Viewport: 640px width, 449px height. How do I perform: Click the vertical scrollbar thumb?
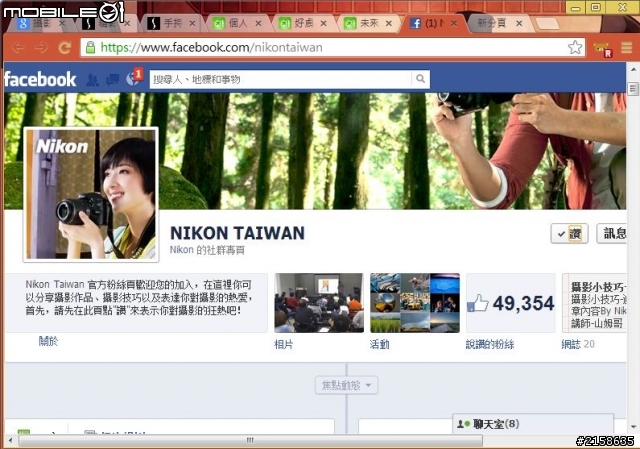tap(633, 89)
